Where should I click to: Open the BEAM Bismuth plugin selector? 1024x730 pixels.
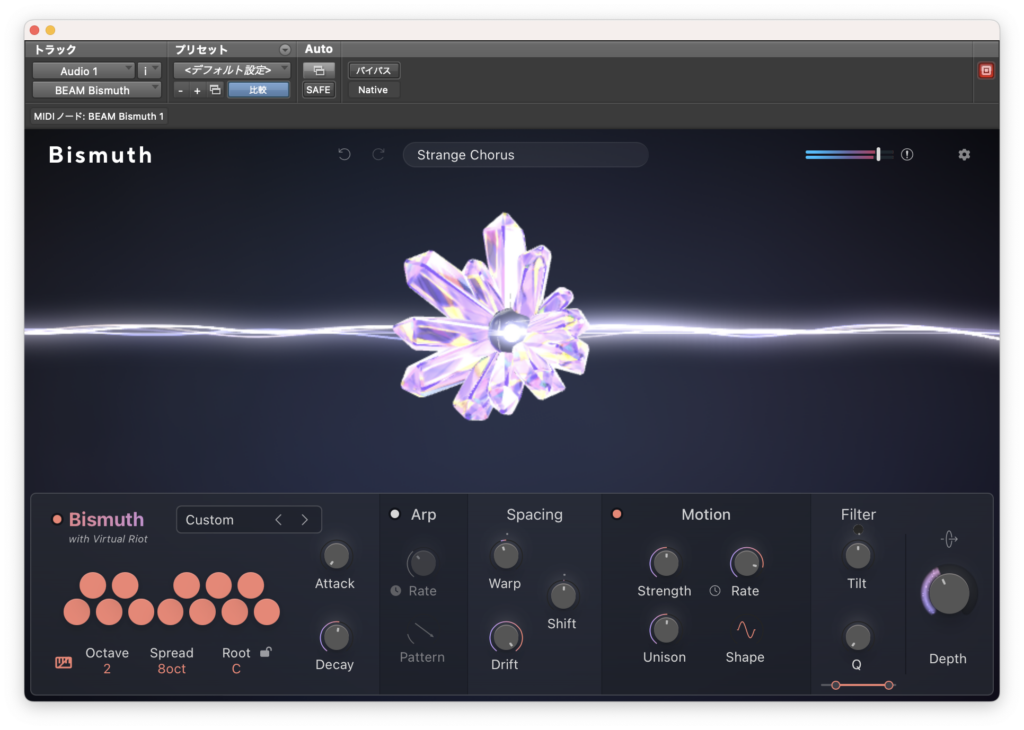click(x=97, y=90)
